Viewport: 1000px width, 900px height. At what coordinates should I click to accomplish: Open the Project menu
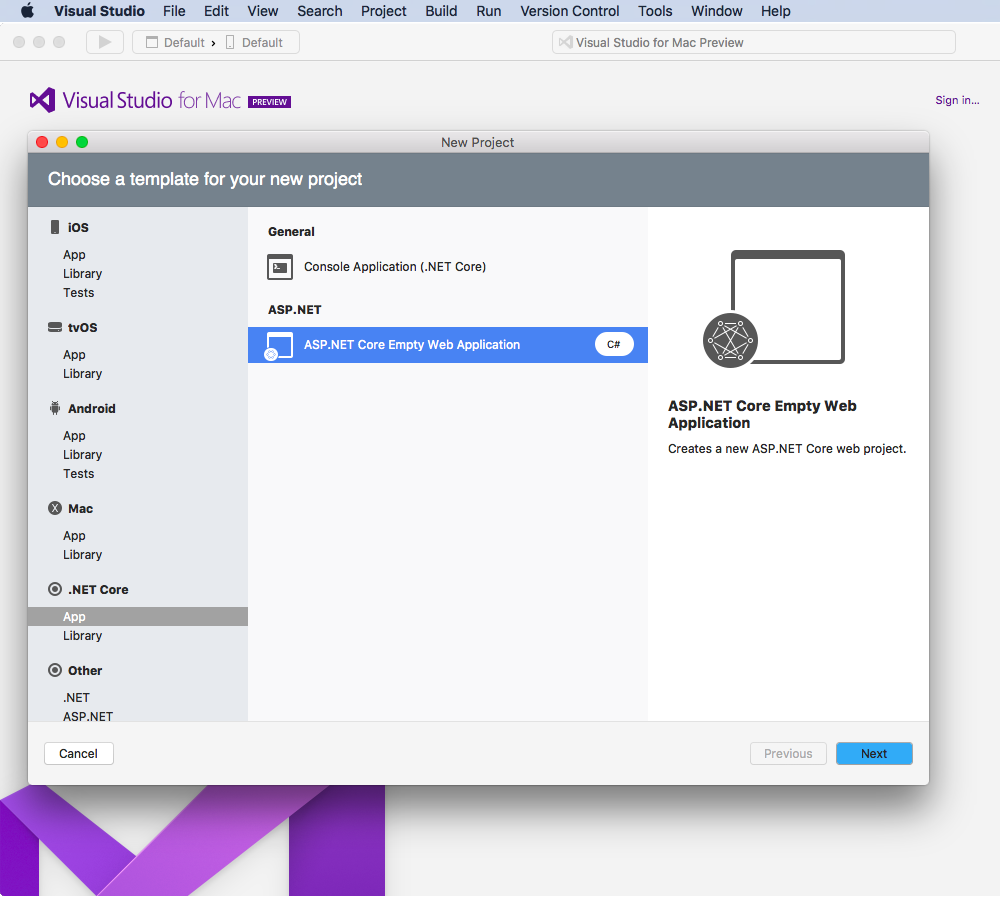(383, 11)
